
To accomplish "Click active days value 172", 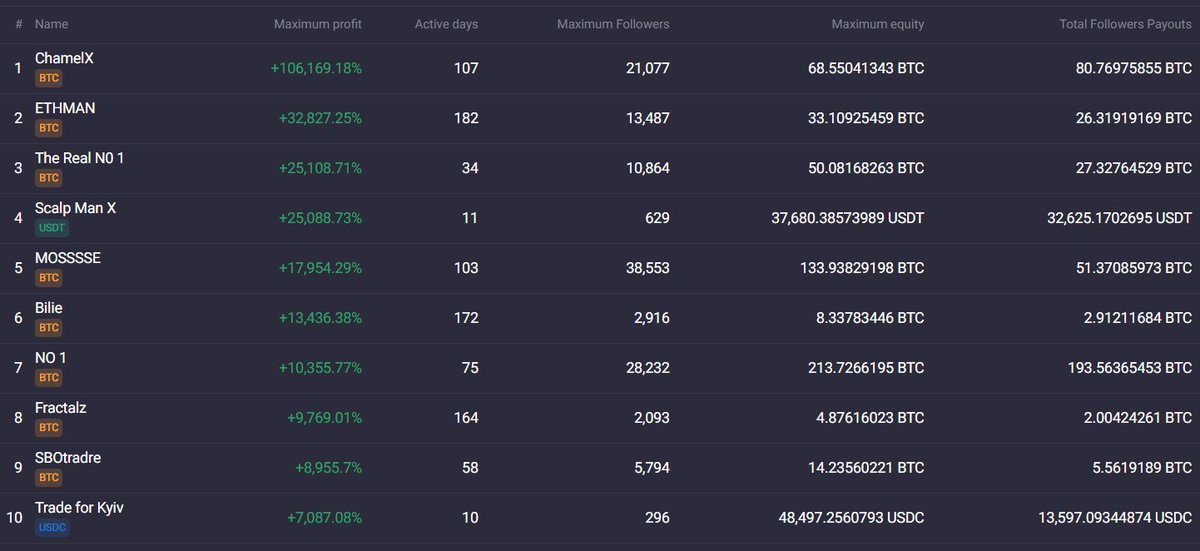I will click(x=466, y=318).
